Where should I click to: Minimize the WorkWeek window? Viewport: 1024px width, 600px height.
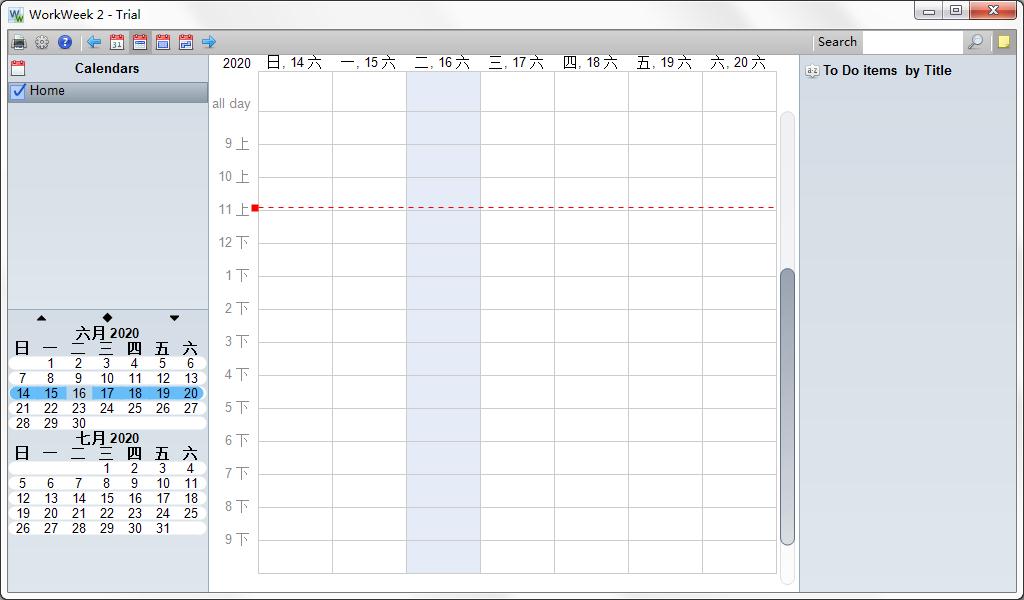(929, 11)
